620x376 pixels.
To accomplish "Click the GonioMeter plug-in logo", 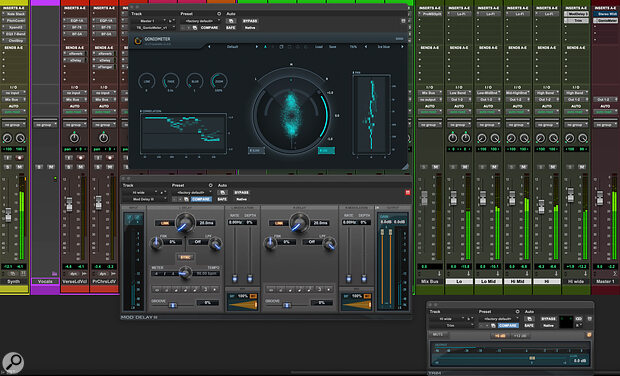I will [x=138, y=41].
